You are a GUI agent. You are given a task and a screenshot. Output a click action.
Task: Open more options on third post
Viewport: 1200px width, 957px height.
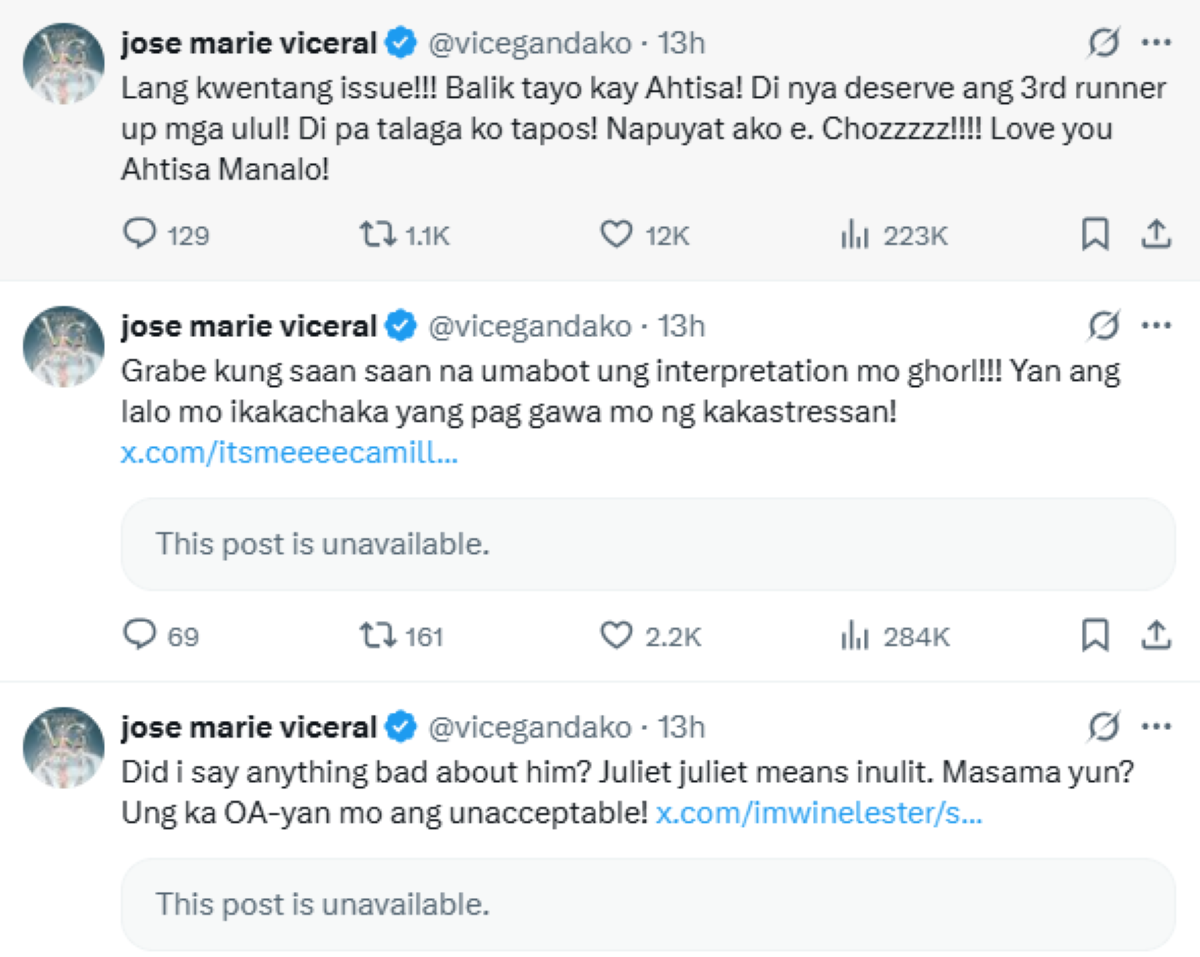pyautogui.click(x=1156, y=727)
